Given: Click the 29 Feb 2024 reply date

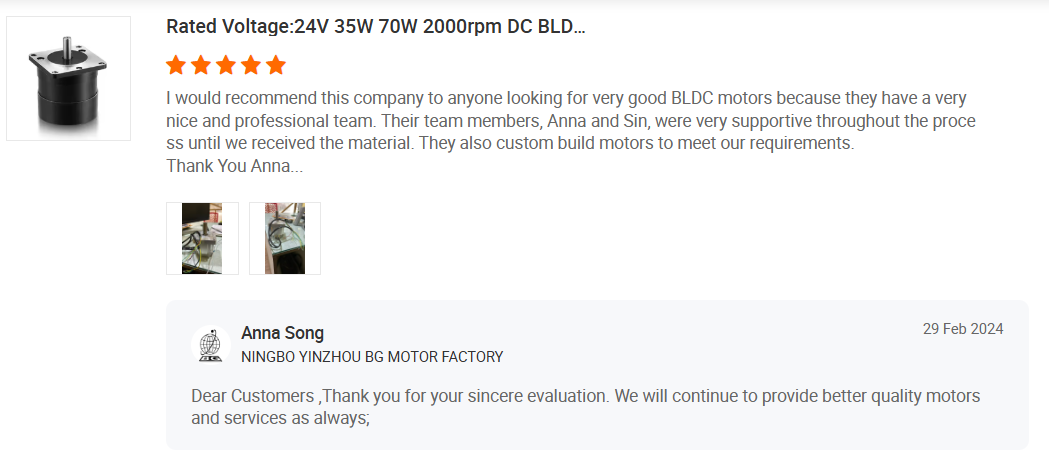Looking at the screenshot, I should pos(962,329).
